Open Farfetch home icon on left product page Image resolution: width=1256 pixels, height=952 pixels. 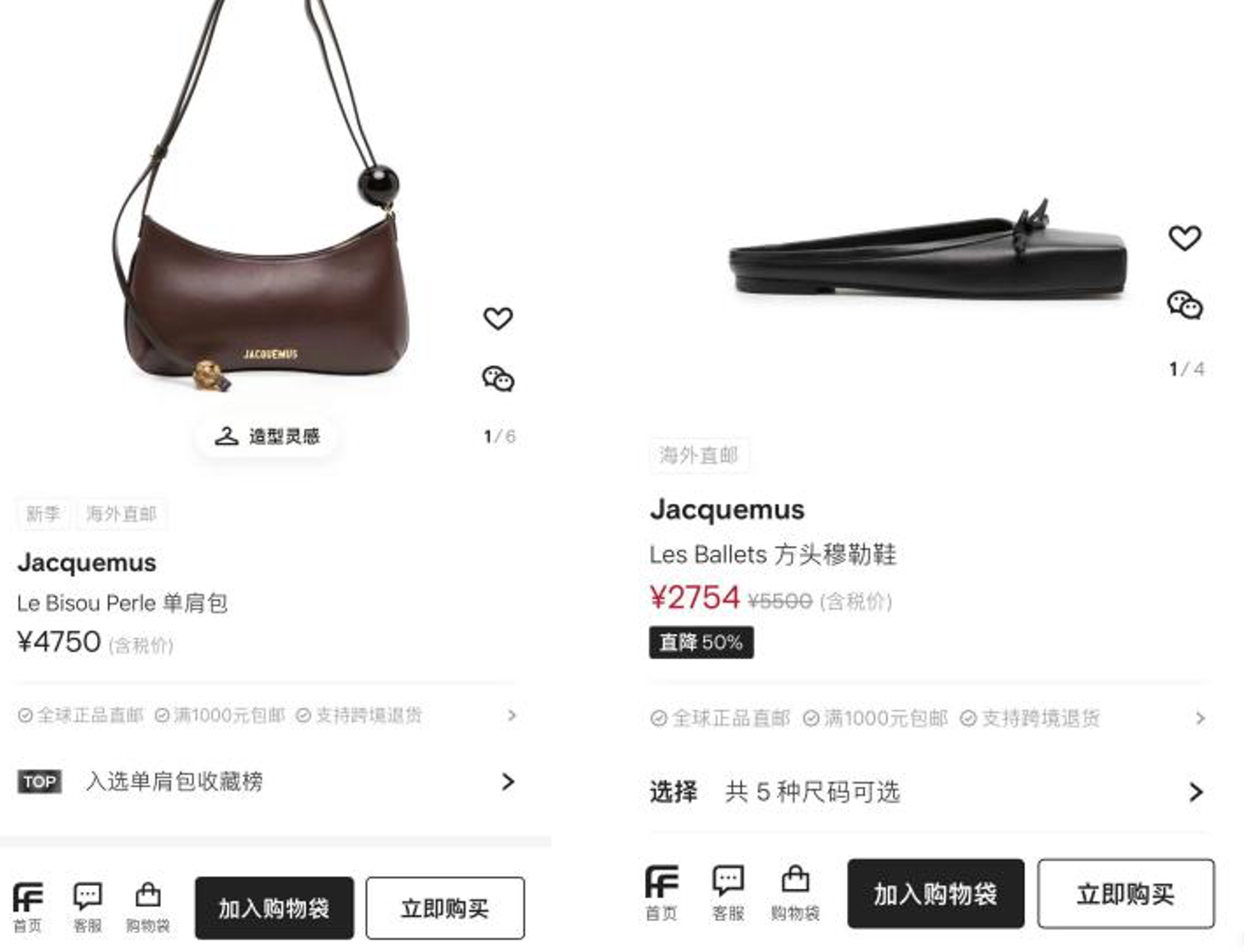(28, 907)
